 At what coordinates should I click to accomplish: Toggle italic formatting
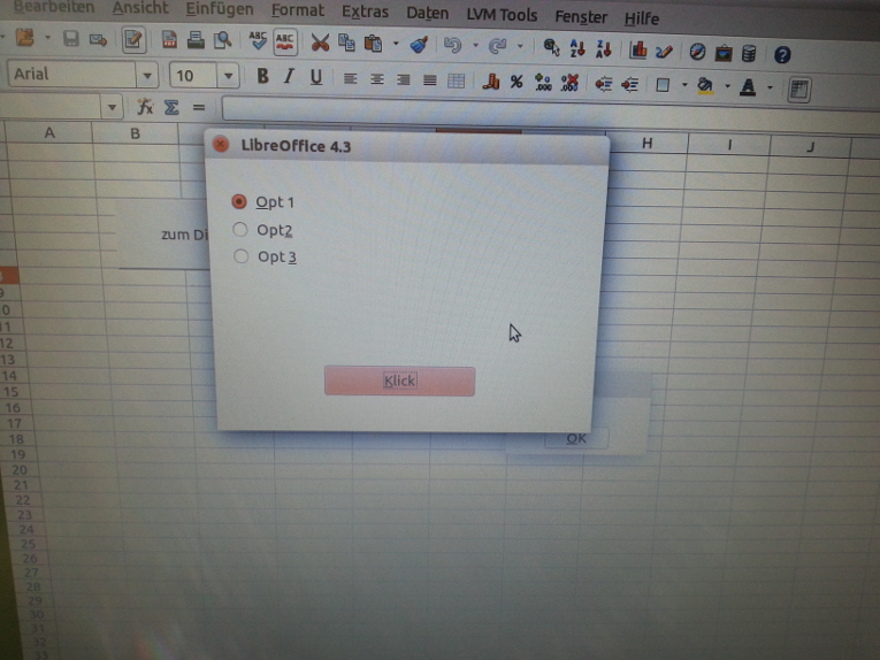289,76
